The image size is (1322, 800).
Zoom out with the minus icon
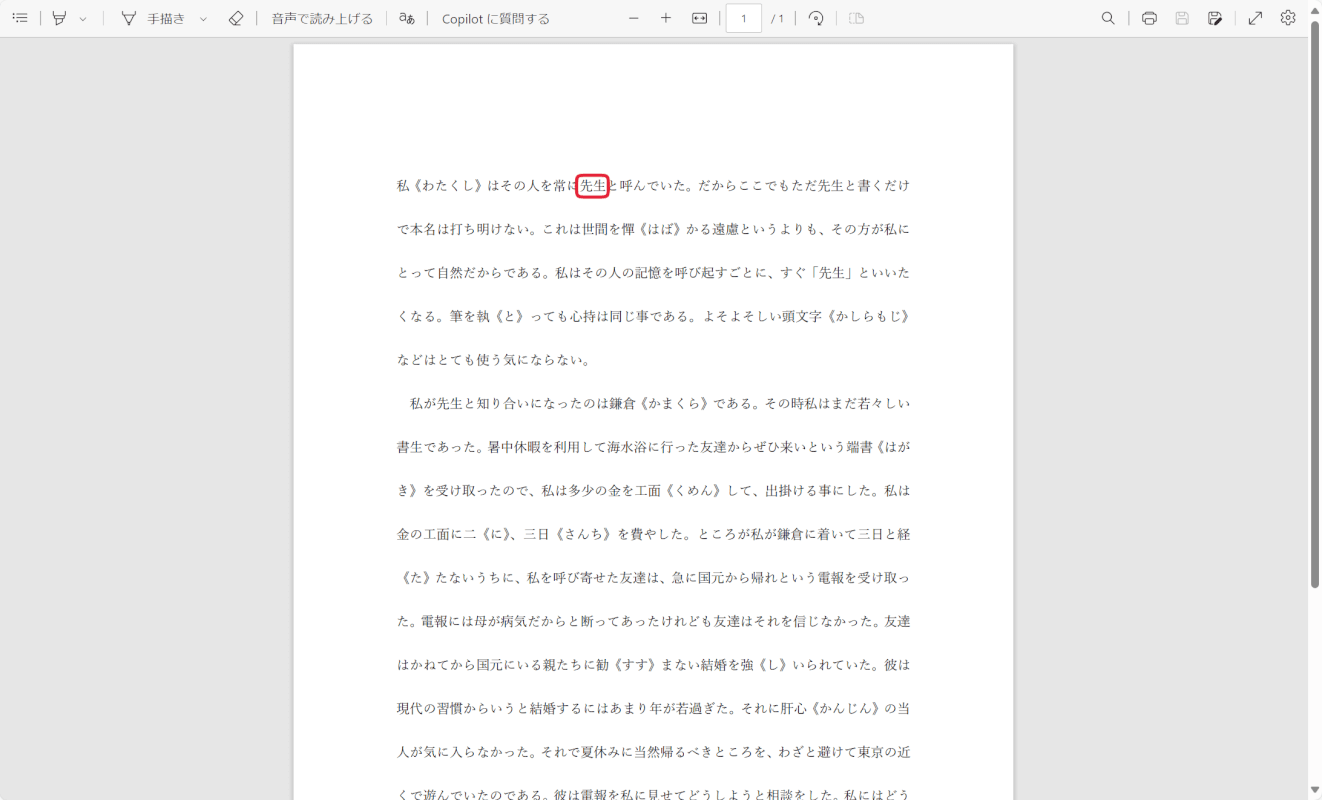point(633,18)
